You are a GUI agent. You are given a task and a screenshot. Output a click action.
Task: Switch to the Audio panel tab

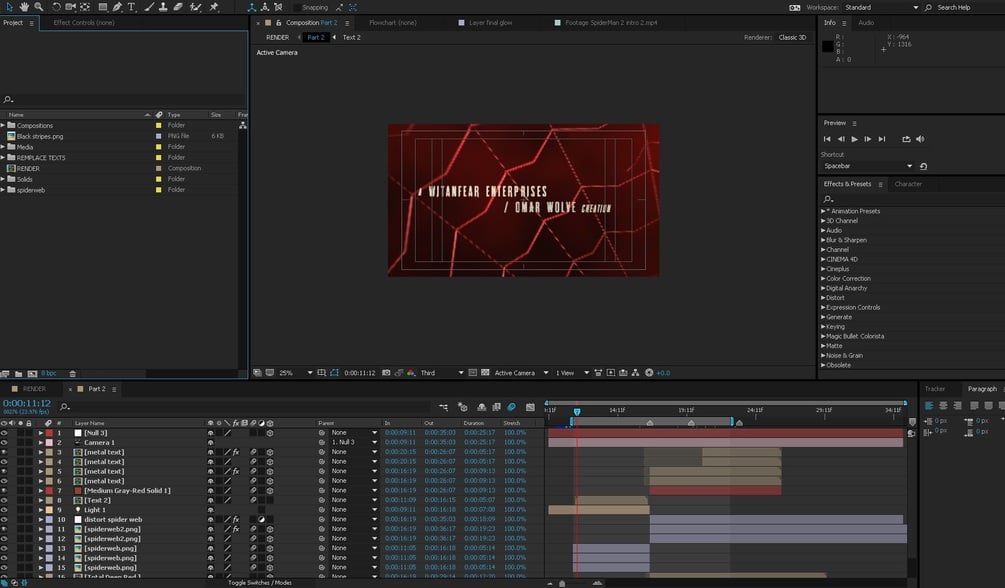(x=866, y=22)
